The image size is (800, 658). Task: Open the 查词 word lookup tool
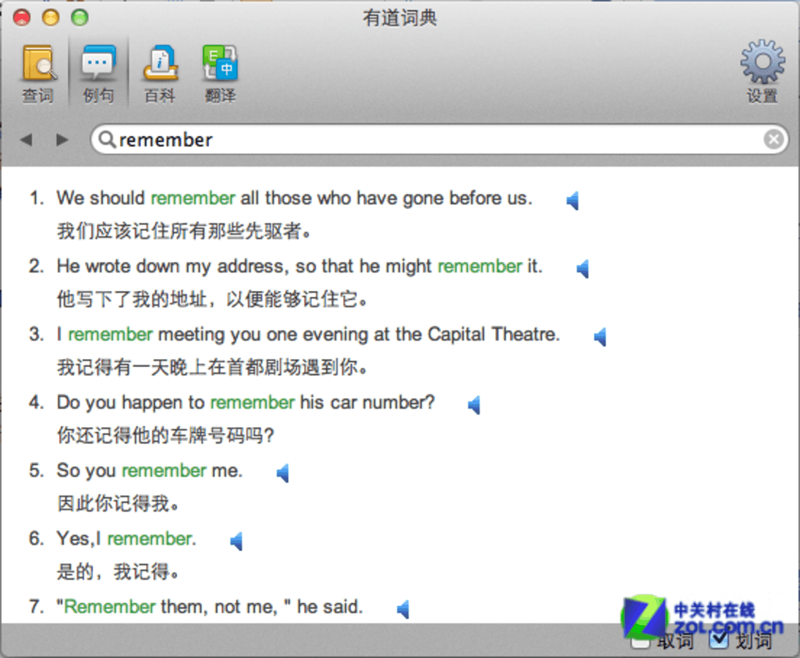(38, 73)
